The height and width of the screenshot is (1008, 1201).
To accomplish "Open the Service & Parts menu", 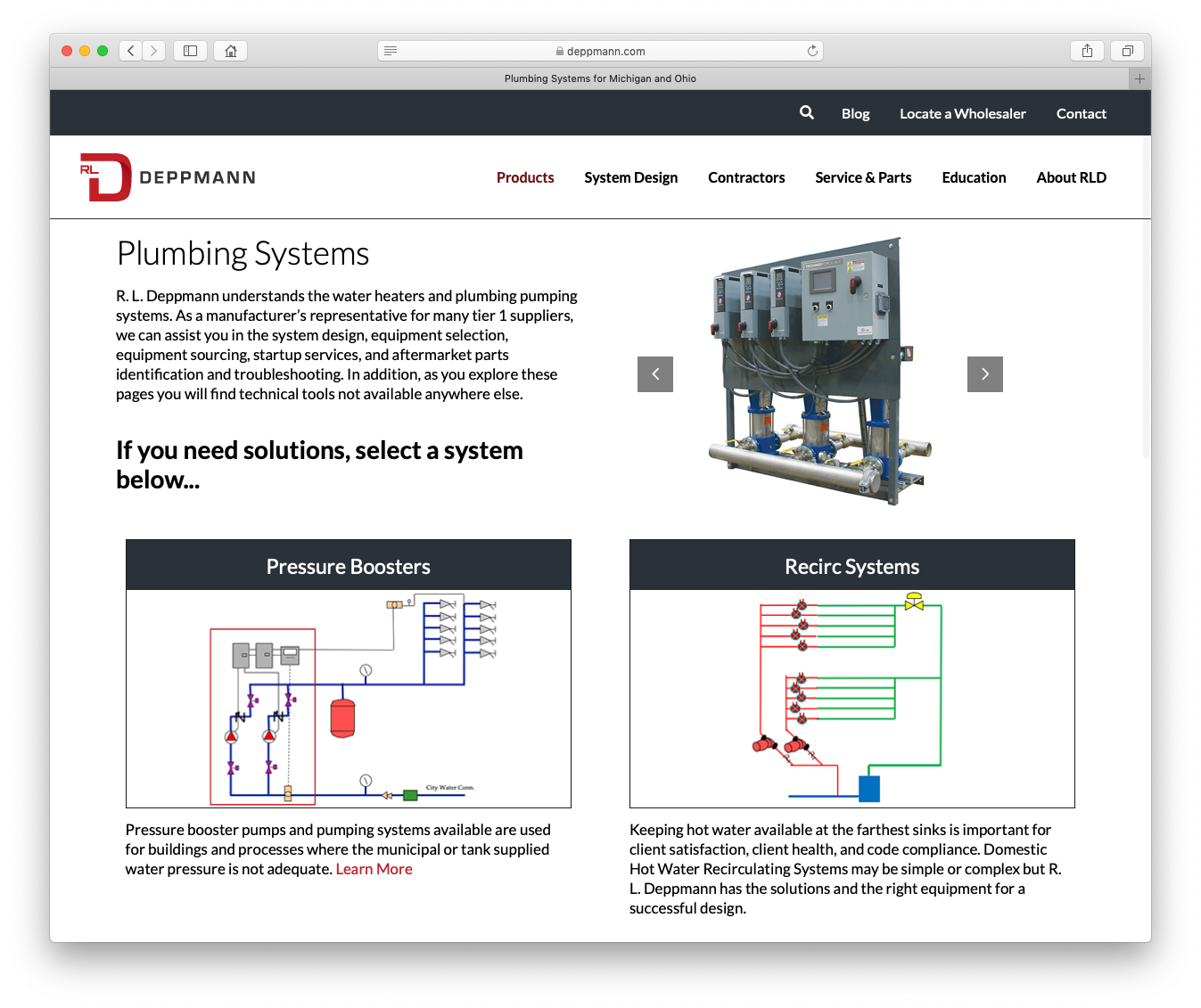I will point(863,177).
